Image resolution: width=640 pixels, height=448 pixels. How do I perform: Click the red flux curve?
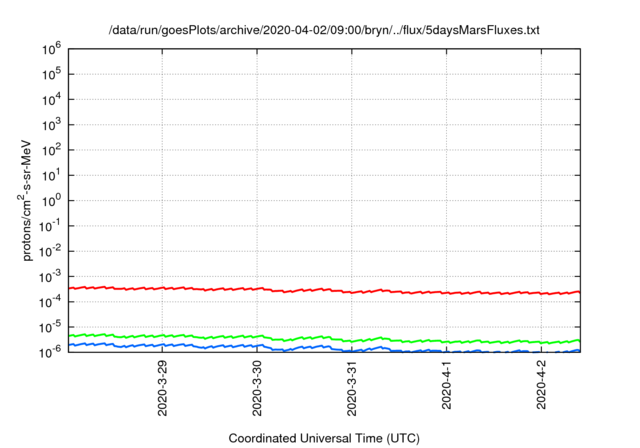(324, 289)
